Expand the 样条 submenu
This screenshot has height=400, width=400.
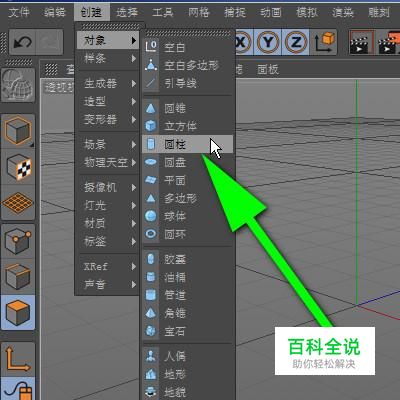pyautogui.click(x=108, y=58)
